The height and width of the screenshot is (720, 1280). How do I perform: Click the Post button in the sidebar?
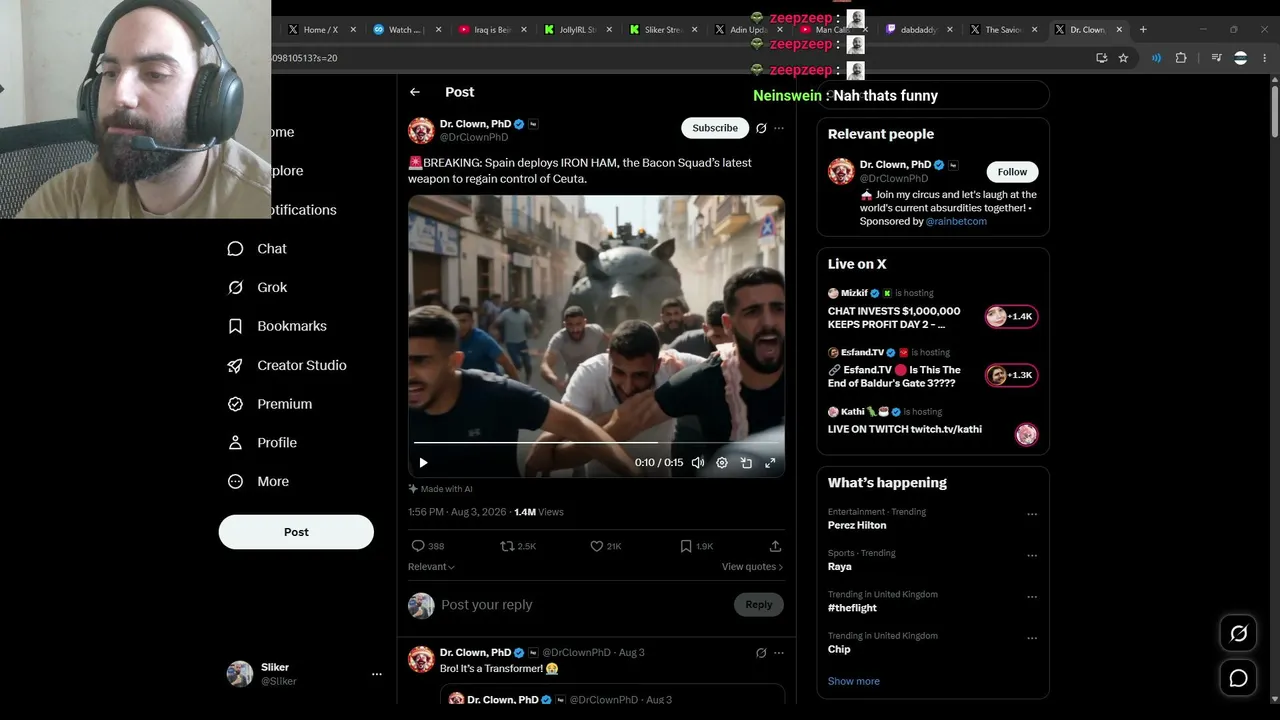coord(296,532)
